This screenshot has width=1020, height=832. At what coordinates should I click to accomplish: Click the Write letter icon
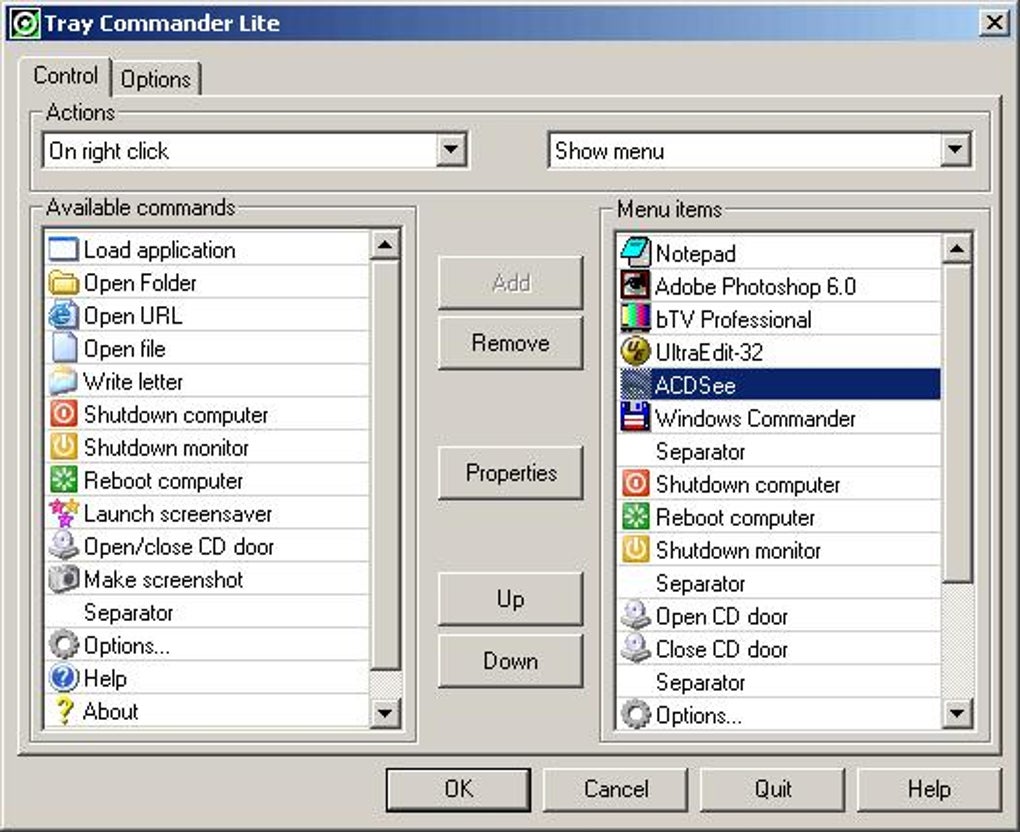63,382
